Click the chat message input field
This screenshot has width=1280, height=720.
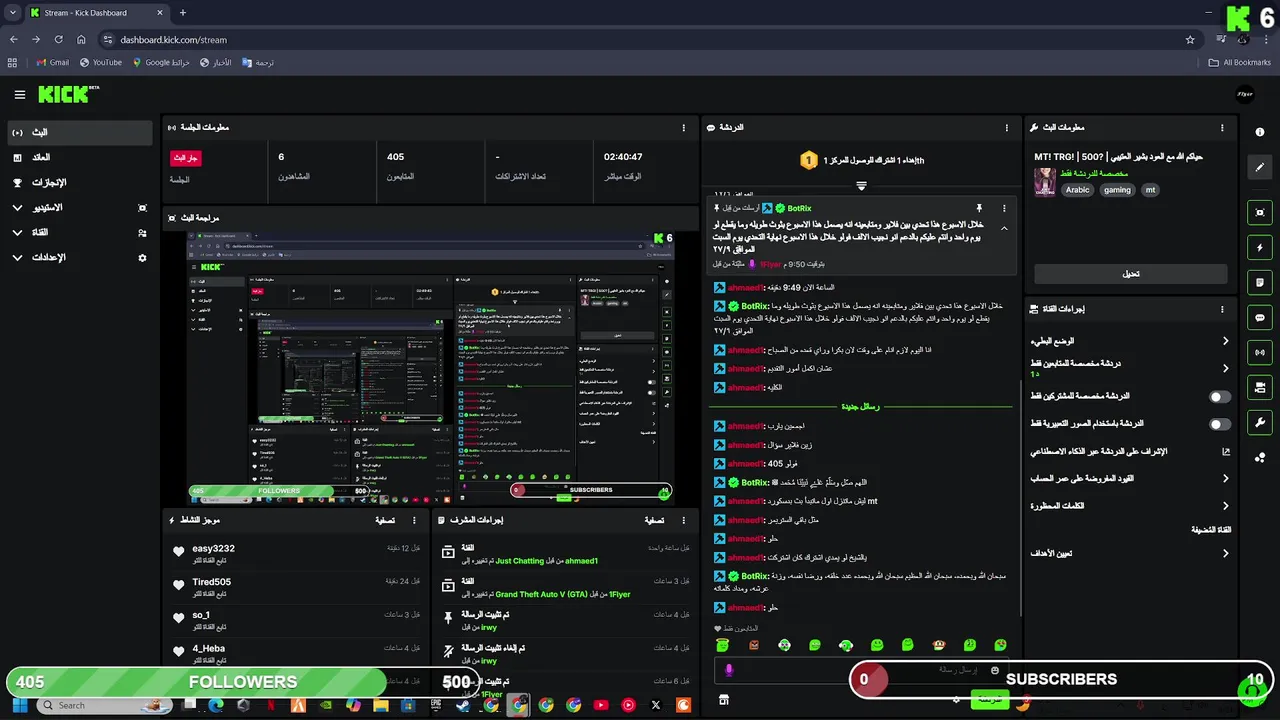point(860,670)
